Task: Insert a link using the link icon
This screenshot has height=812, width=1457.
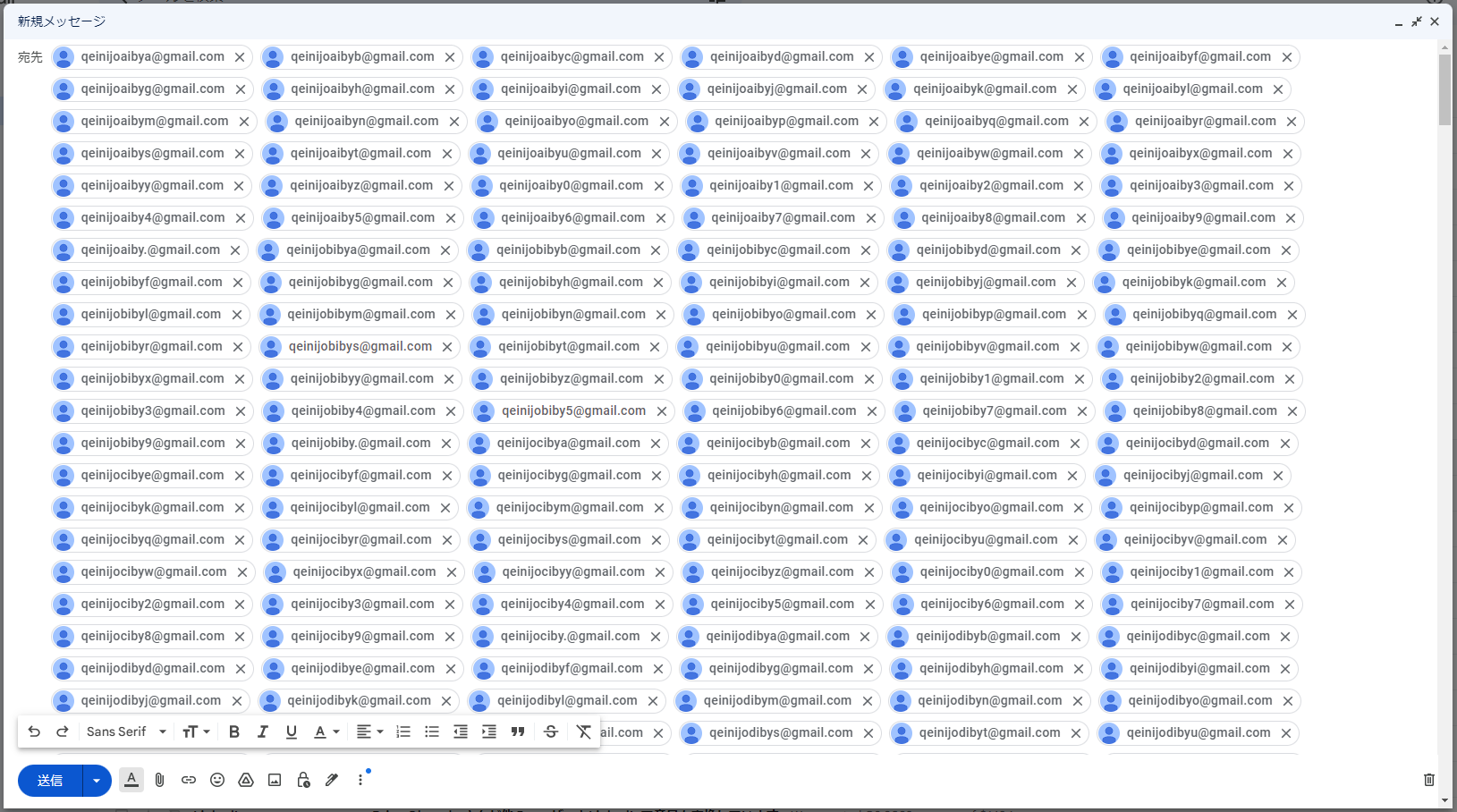Action: point(189,780)
